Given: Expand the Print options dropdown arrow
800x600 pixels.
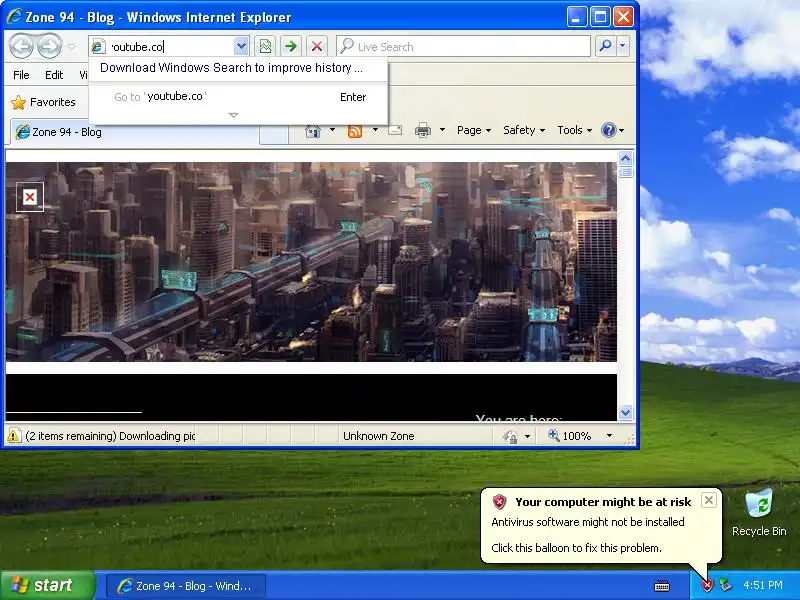Looking at the screenshot, I should pyautogui.click(x=442, y=130).
